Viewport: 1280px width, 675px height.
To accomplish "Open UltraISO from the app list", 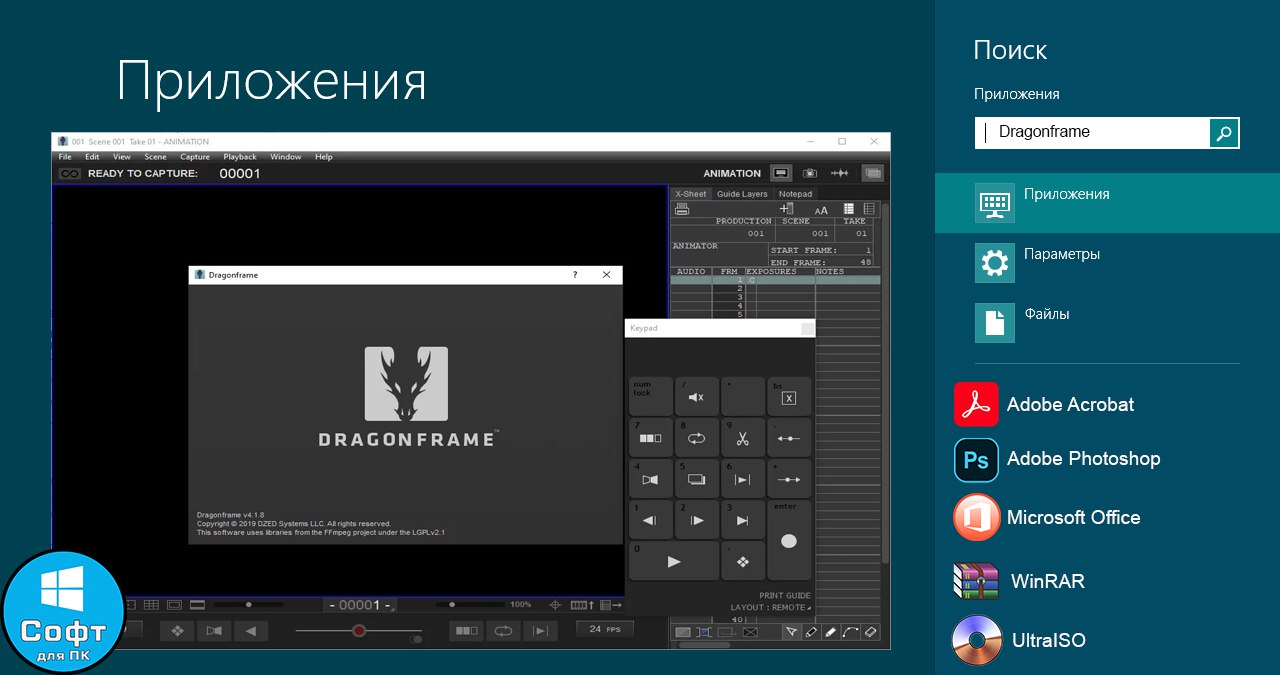I will click(x=1020, y=640).
